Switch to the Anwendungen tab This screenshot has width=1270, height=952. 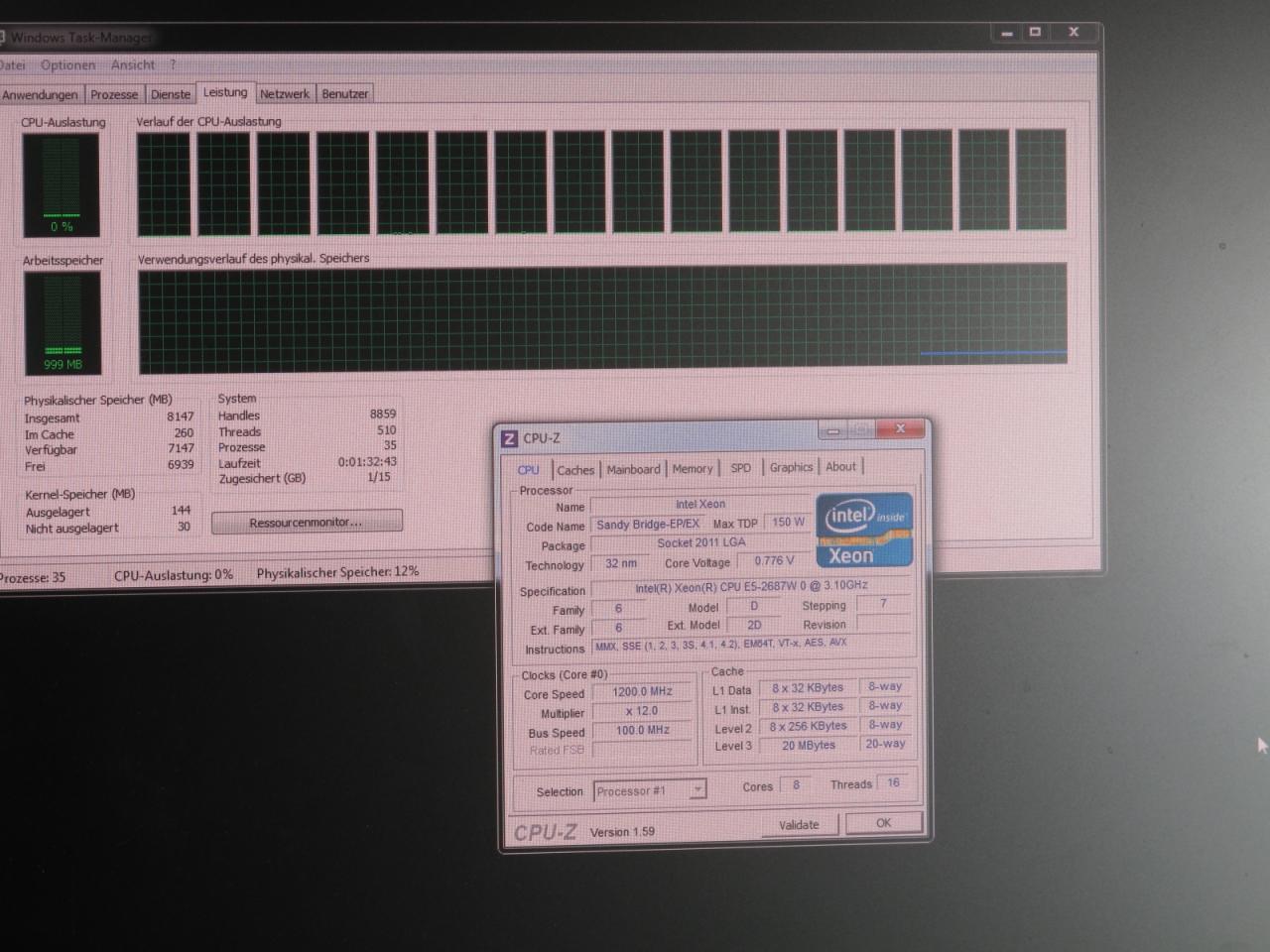pyautogui.click(x=40, y=95)
